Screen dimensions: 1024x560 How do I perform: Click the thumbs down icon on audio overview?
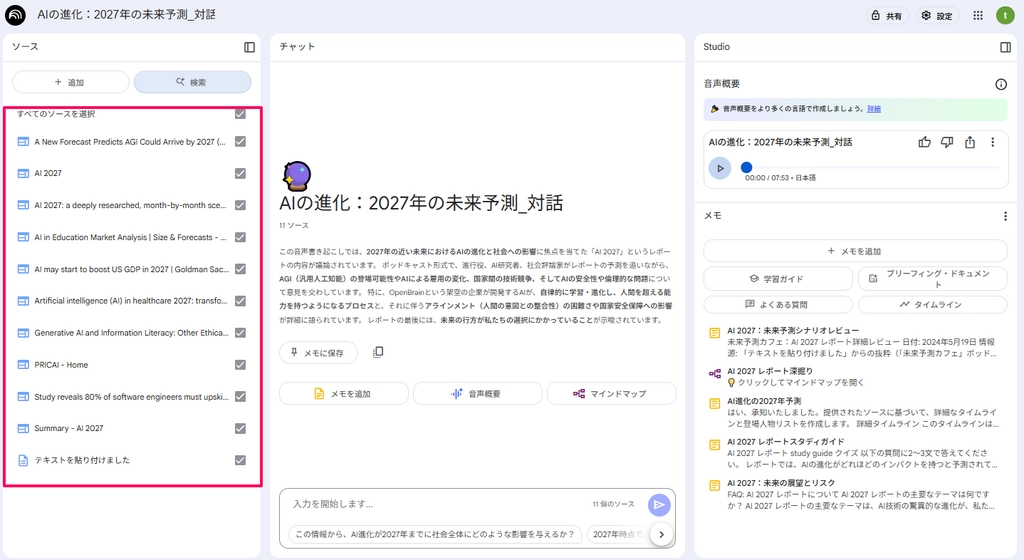tap(947, 142)
